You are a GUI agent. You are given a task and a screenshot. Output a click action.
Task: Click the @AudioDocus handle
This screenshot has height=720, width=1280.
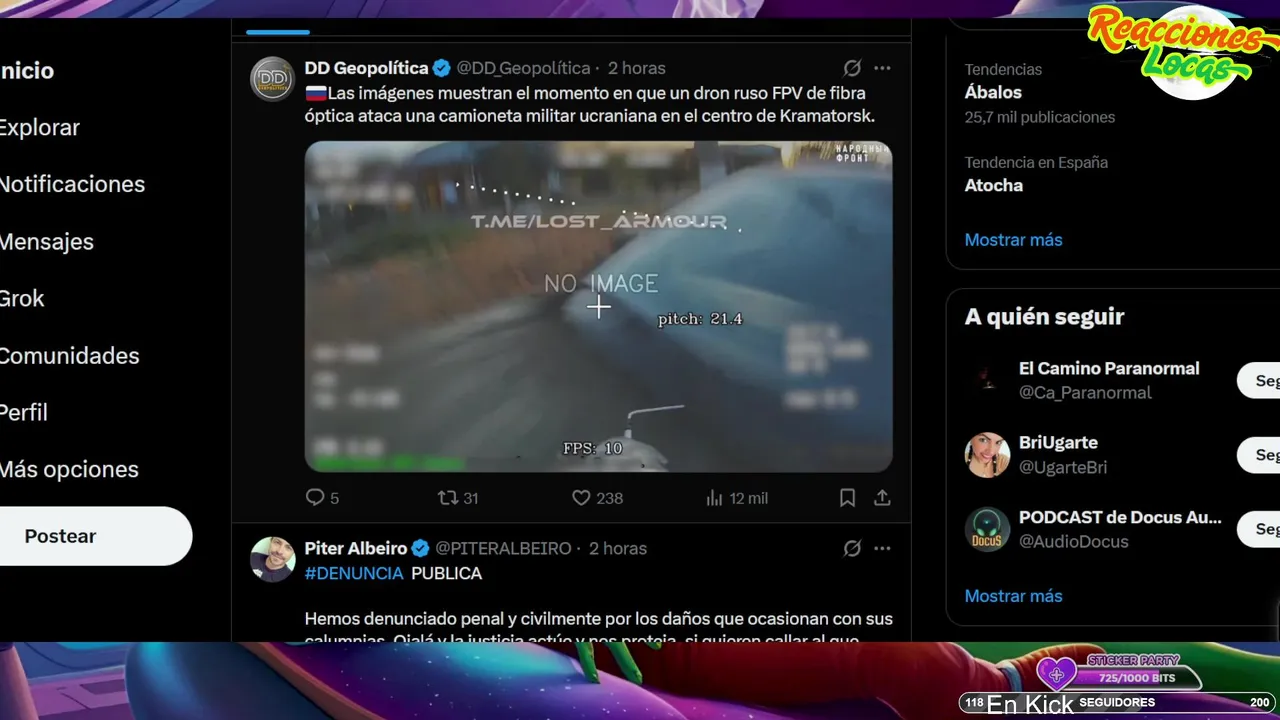(1074, 541)
